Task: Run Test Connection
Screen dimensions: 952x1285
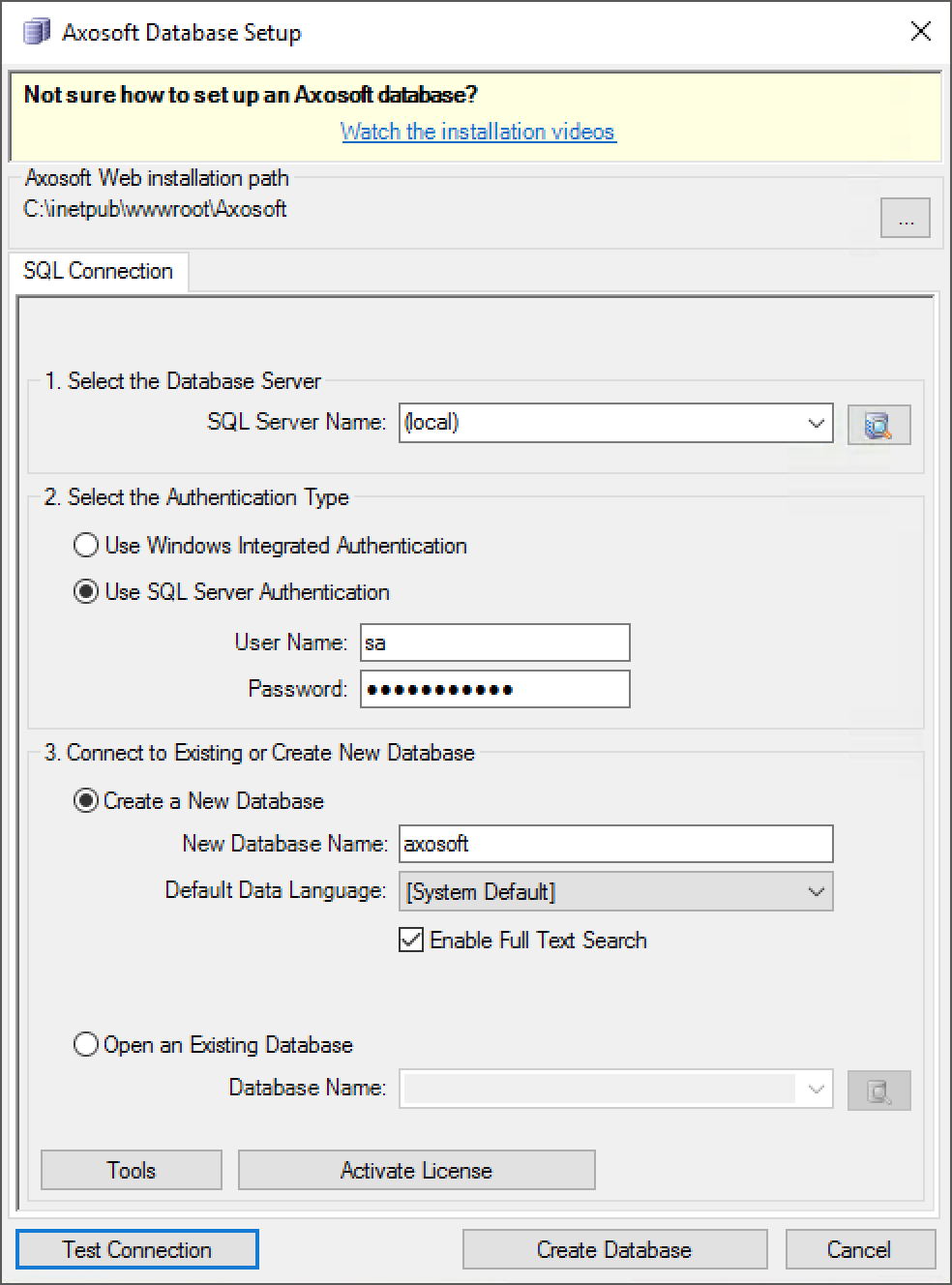Action: pyautogui.click(x=136, y=1249)
